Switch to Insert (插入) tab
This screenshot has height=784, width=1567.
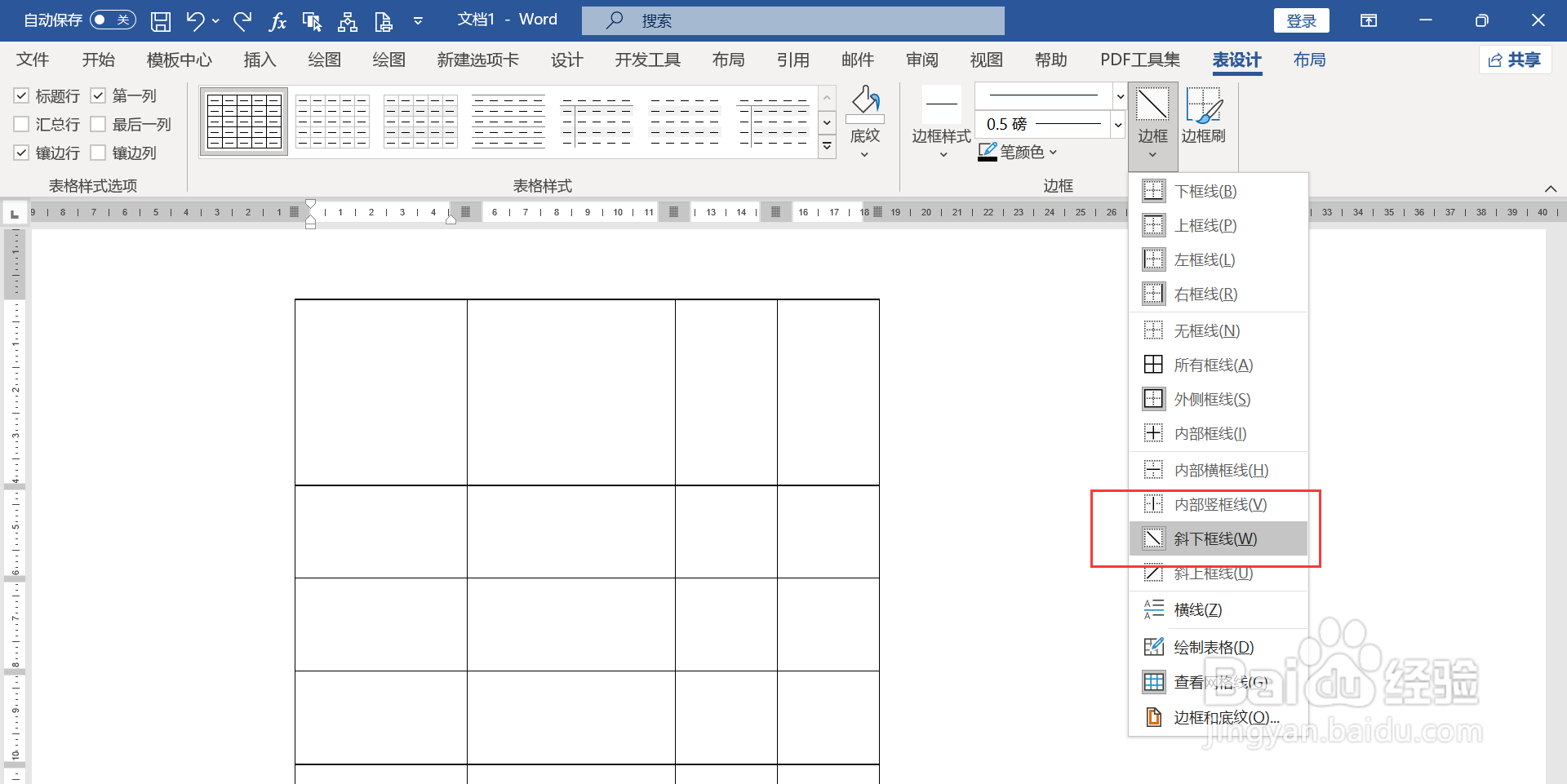pyautogui.click(x=260, y=60)
